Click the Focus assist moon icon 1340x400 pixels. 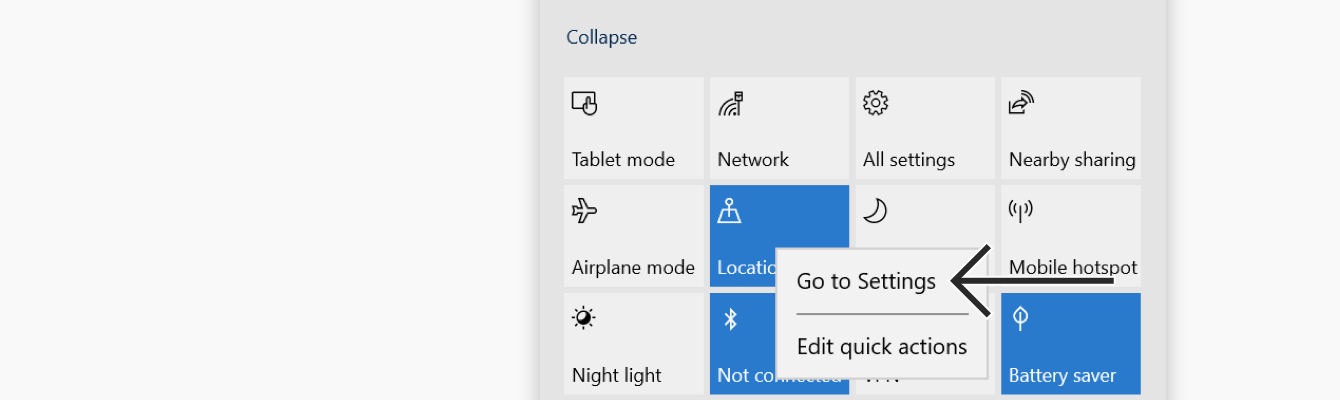point(876,211)
